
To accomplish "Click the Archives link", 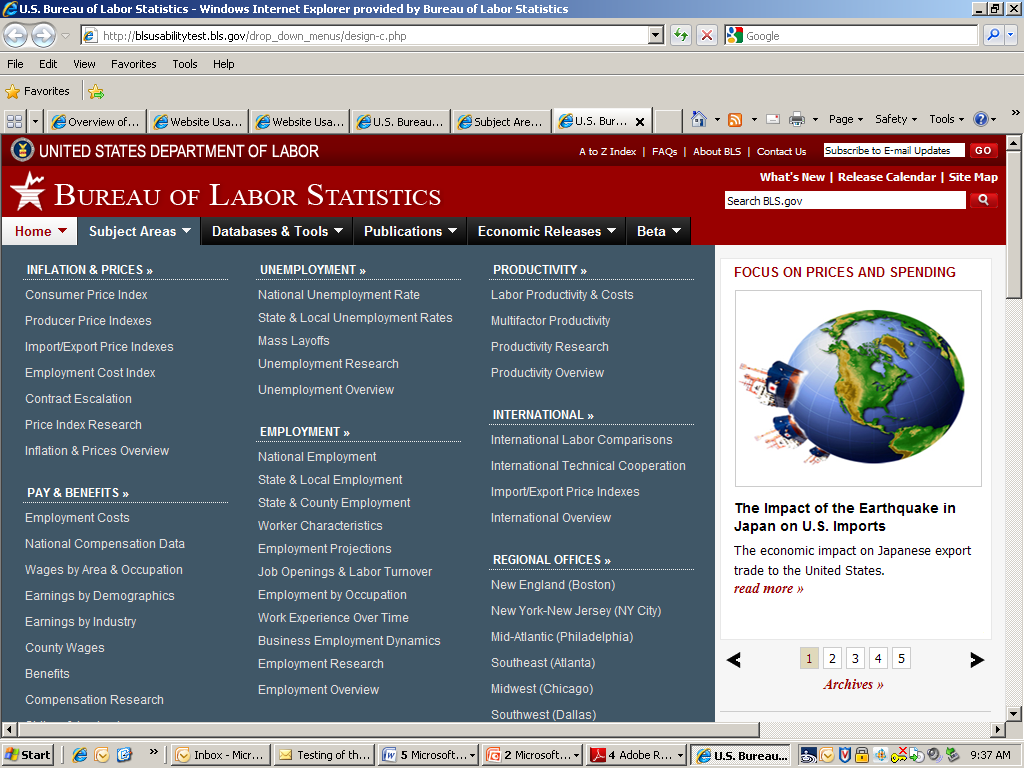I will (853, 684).
